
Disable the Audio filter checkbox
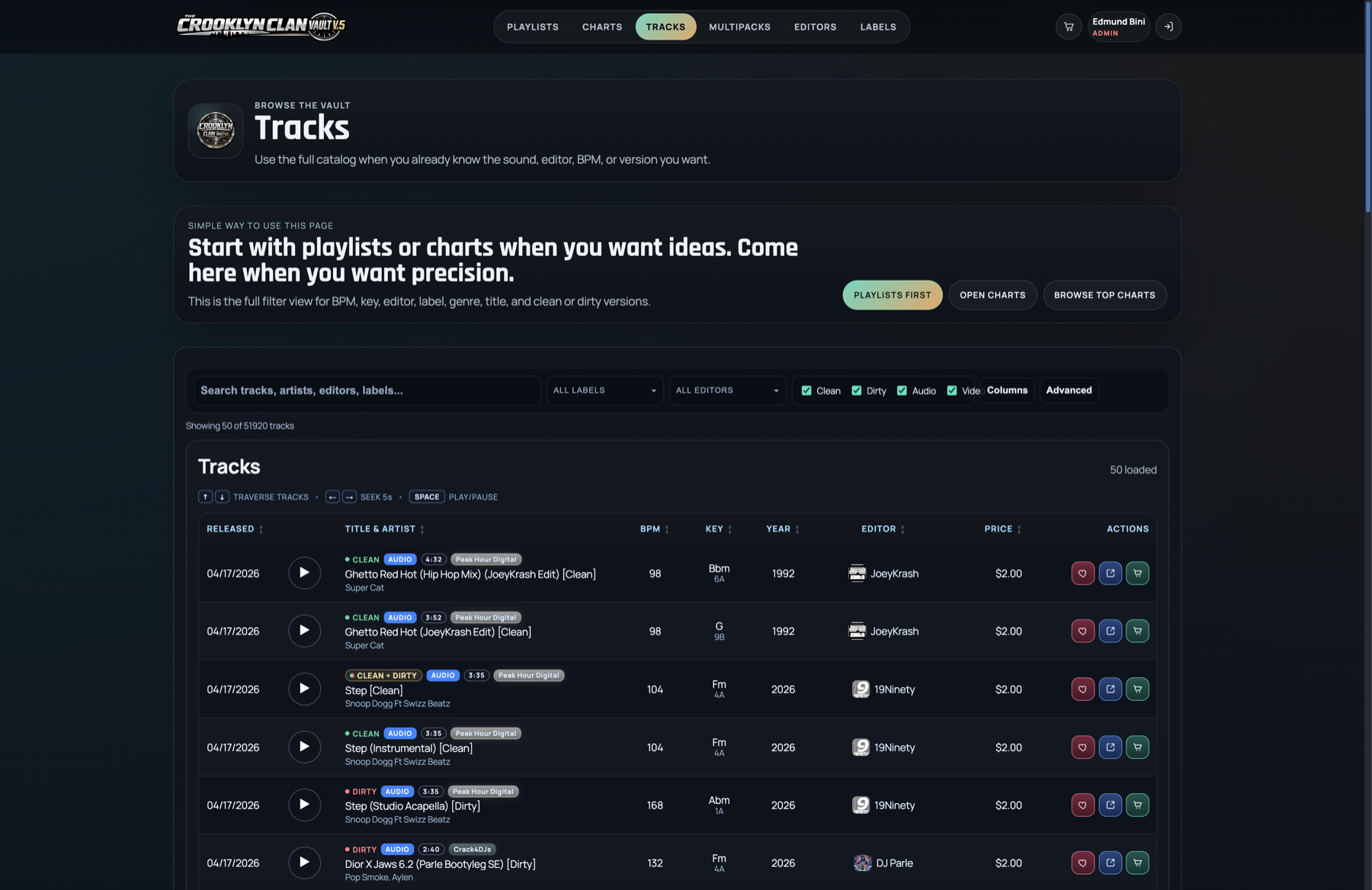pyautogui.click(x=902, y=390)
